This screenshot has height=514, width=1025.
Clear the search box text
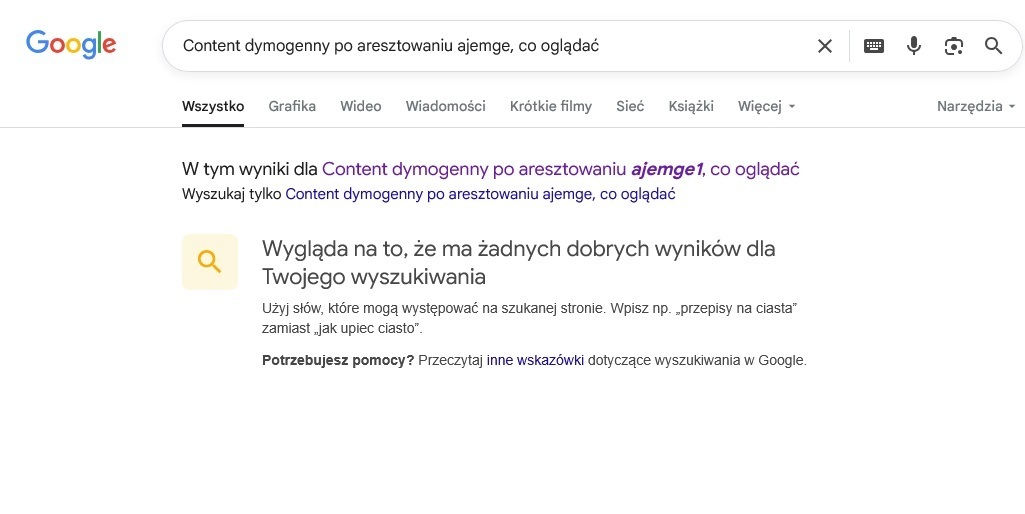(825, 46)
